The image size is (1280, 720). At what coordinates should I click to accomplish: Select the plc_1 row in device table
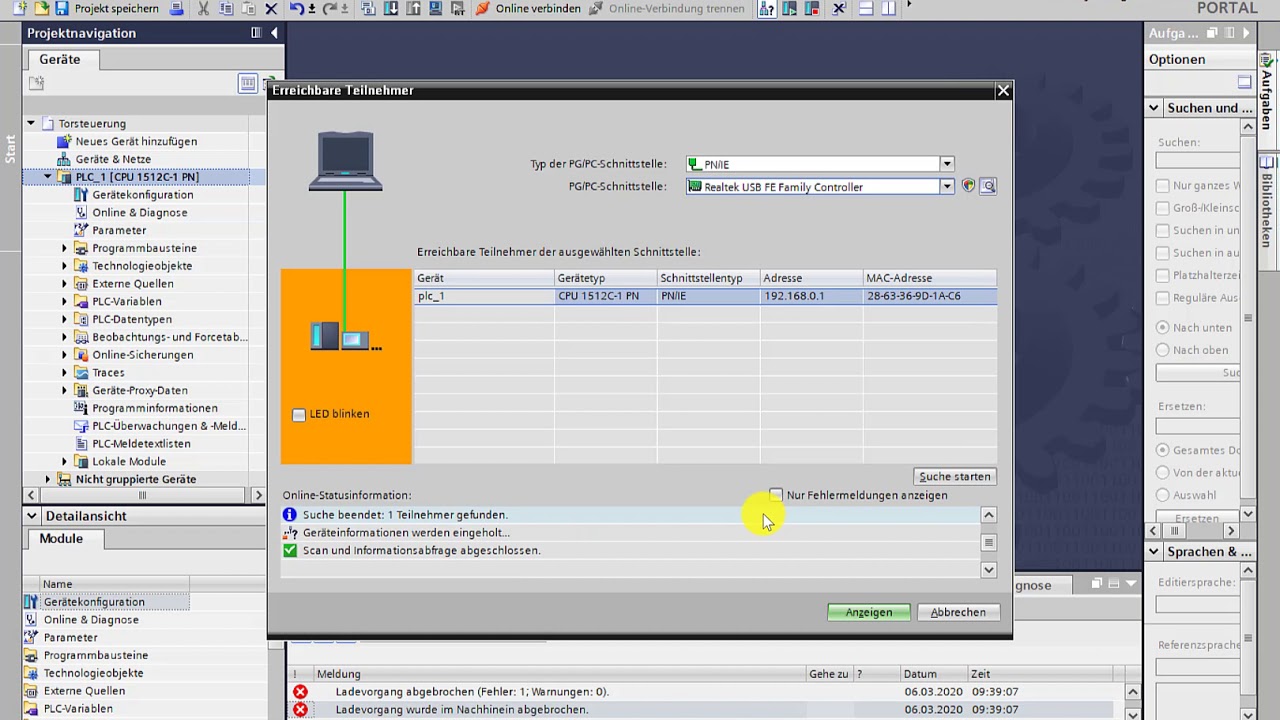click(x=706, y=296)
